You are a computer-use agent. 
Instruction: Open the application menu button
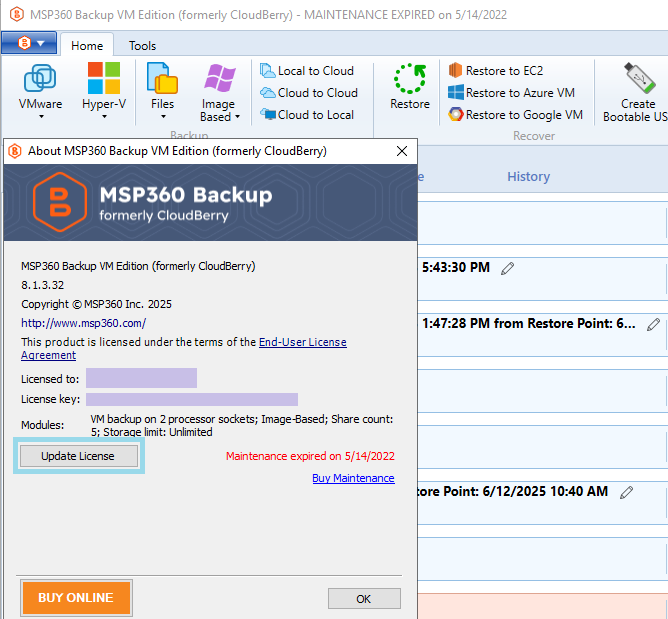click(29, 43)
